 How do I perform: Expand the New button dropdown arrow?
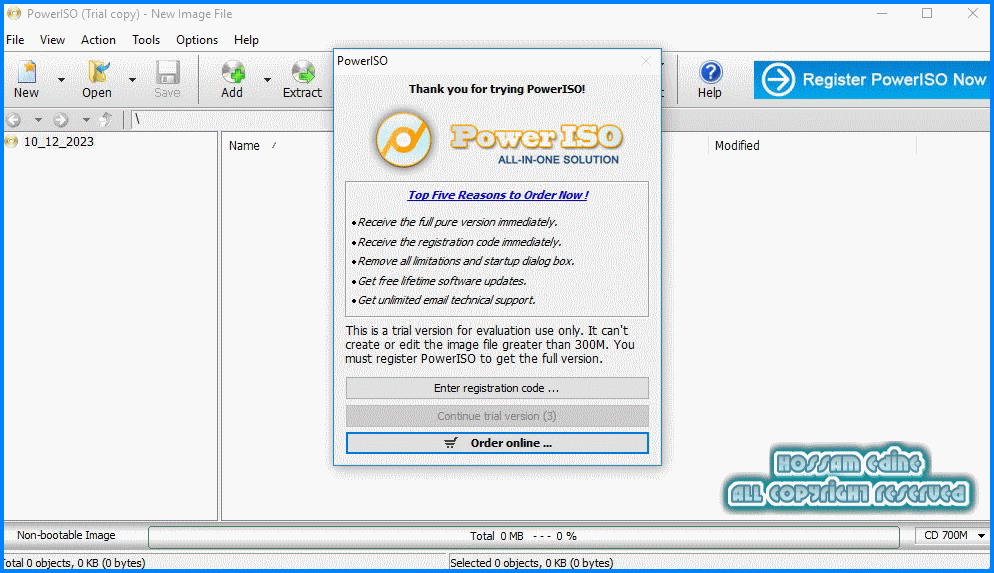[x=61, y=80]
